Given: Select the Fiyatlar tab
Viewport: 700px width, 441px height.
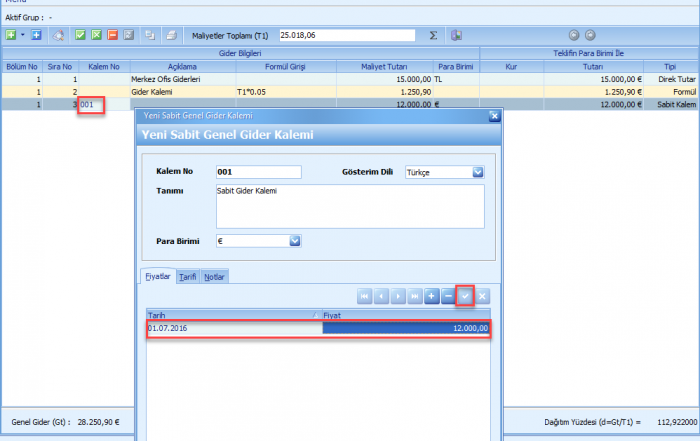Looking at the screenshot, I should [x=158, y=277].
